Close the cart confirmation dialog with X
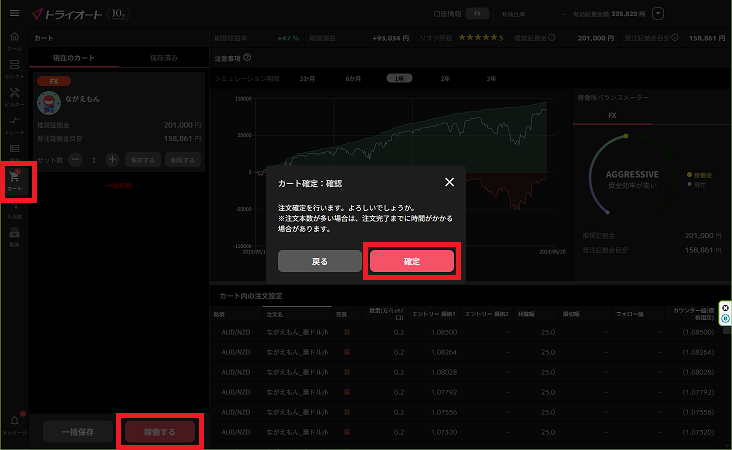 tap(449, 182)
